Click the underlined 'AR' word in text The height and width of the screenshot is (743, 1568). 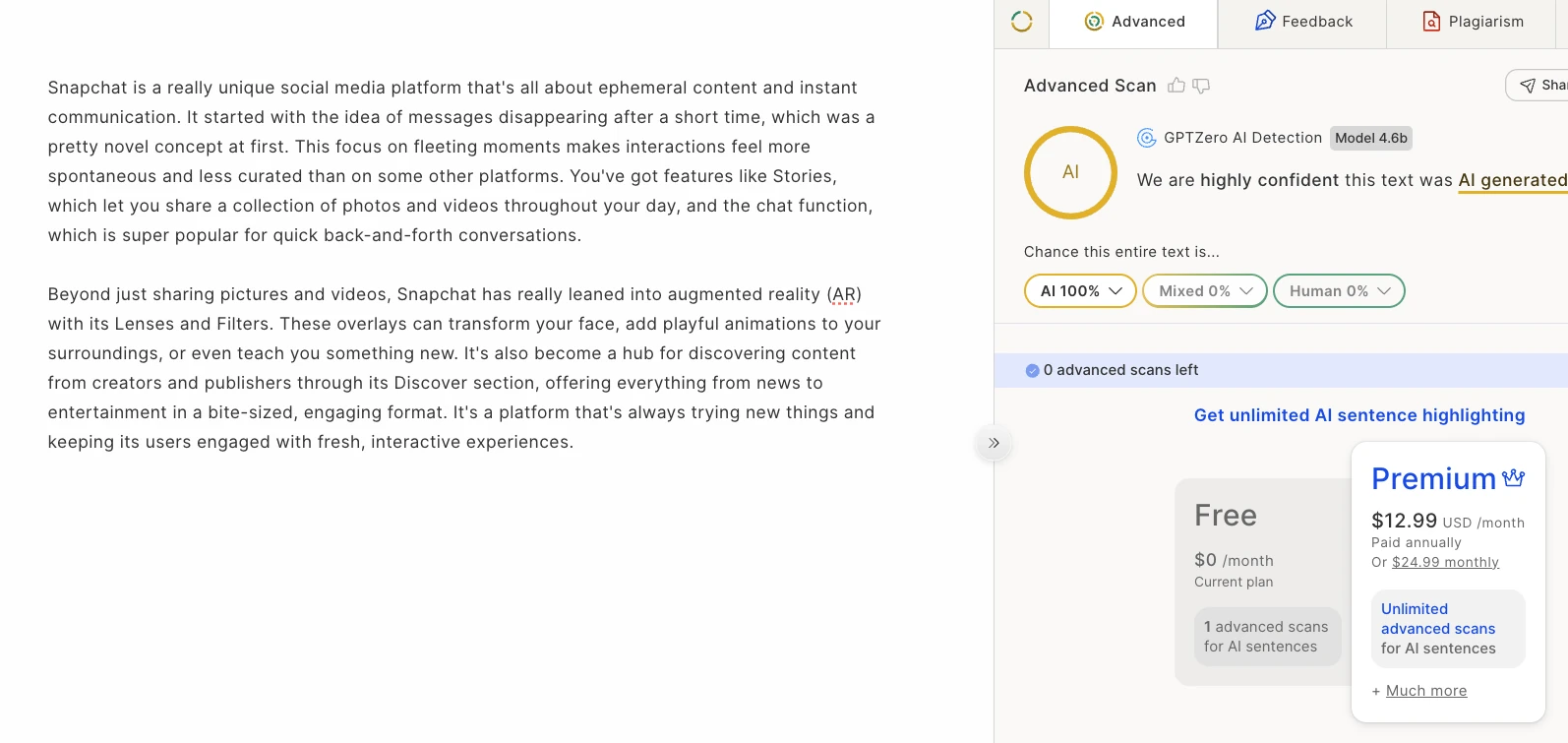click(844, 294)
